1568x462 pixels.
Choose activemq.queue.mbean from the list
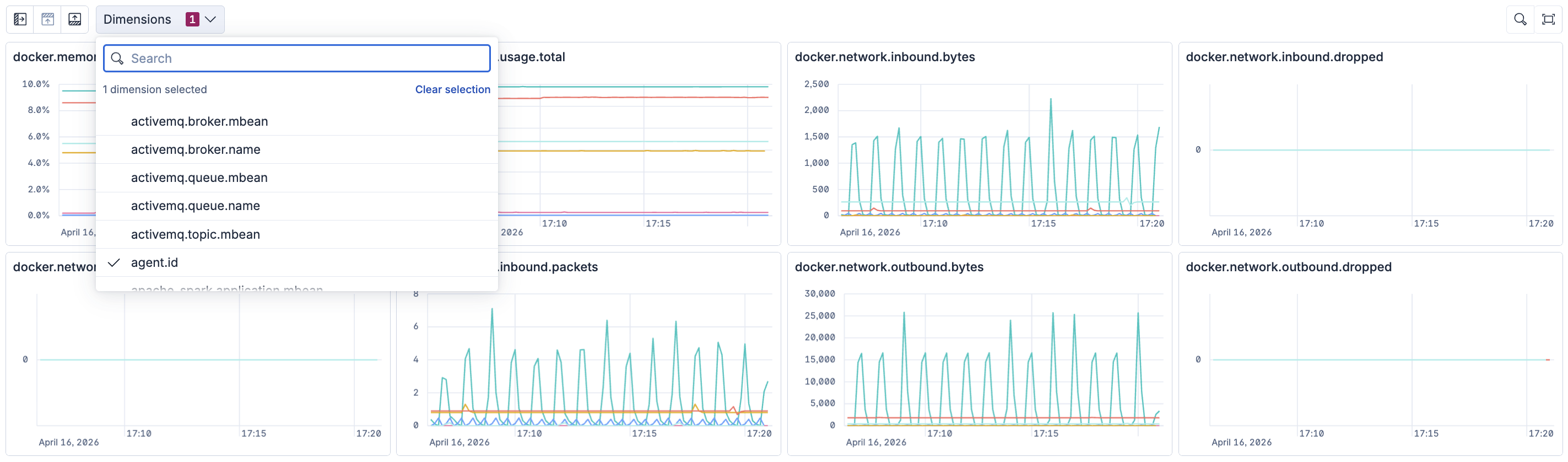pyautogui.click(x=199, y=178)
